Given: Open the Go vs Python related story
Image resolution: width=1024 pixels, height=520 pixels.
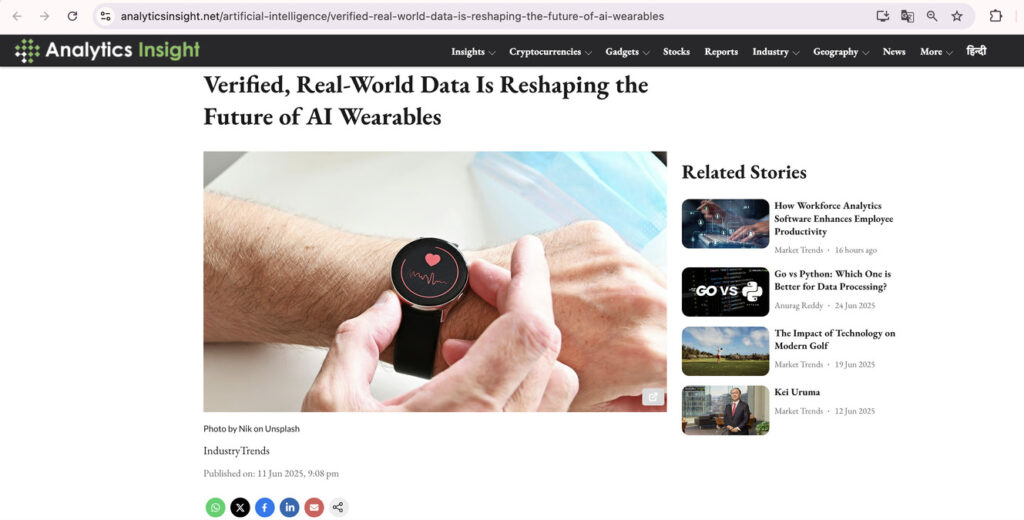Looking at the screenshot, I should pos(832,280).
